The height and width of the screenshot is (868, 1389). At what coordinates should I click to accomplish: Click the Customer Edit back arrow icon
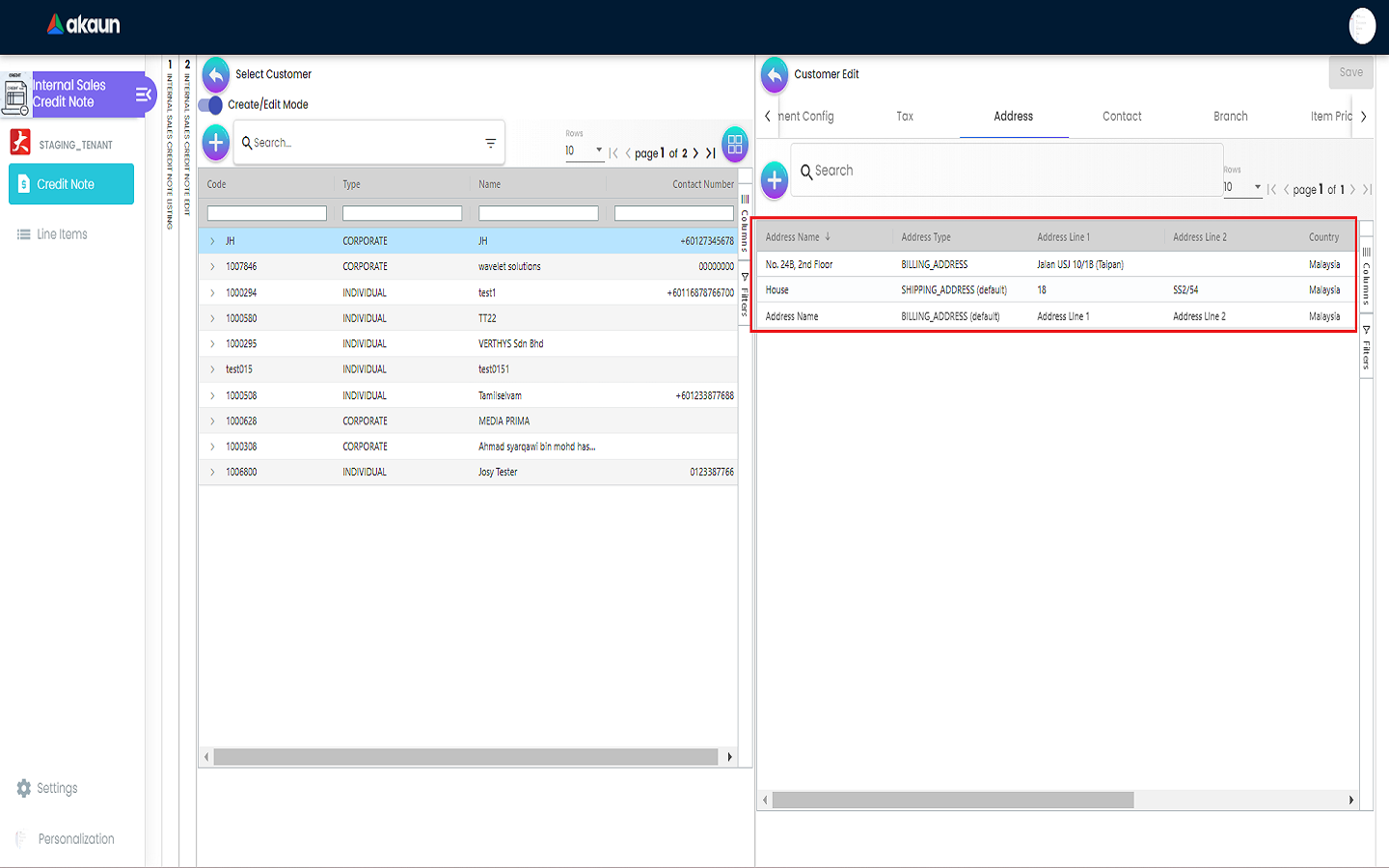tap(775, 74)
